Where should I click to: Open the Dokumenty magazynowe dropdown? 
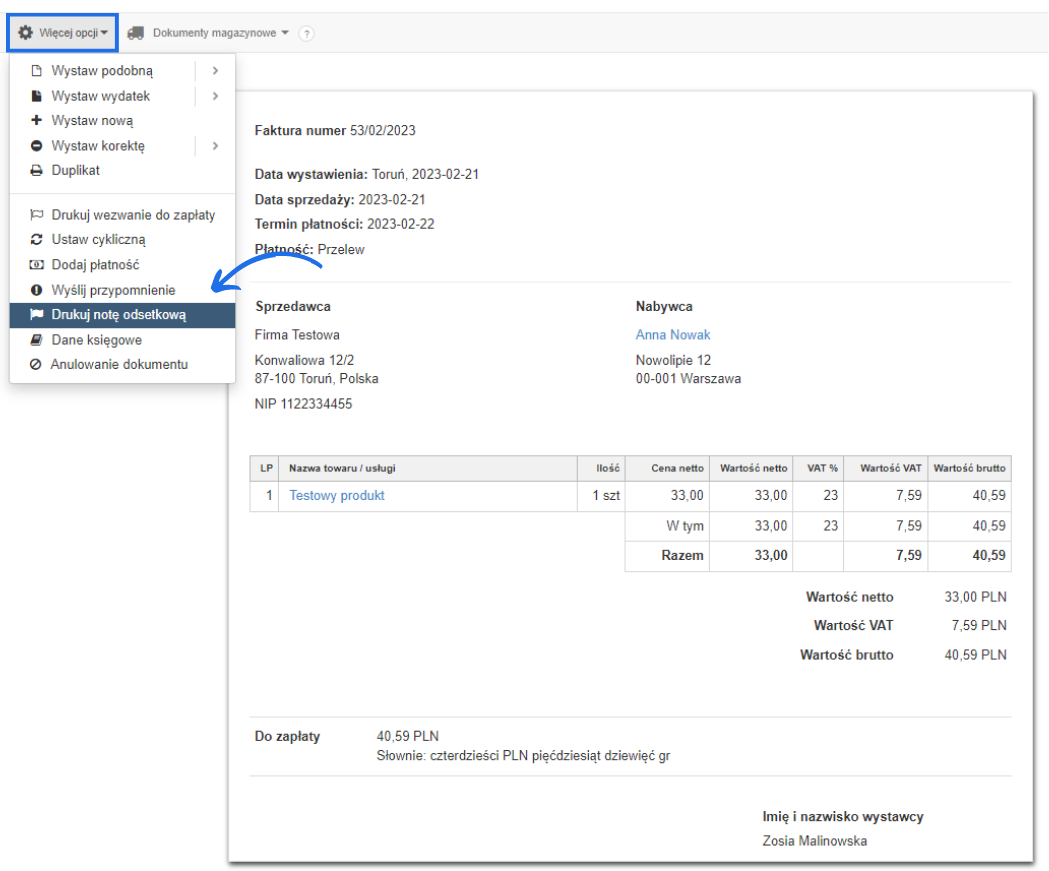point(220,33)
